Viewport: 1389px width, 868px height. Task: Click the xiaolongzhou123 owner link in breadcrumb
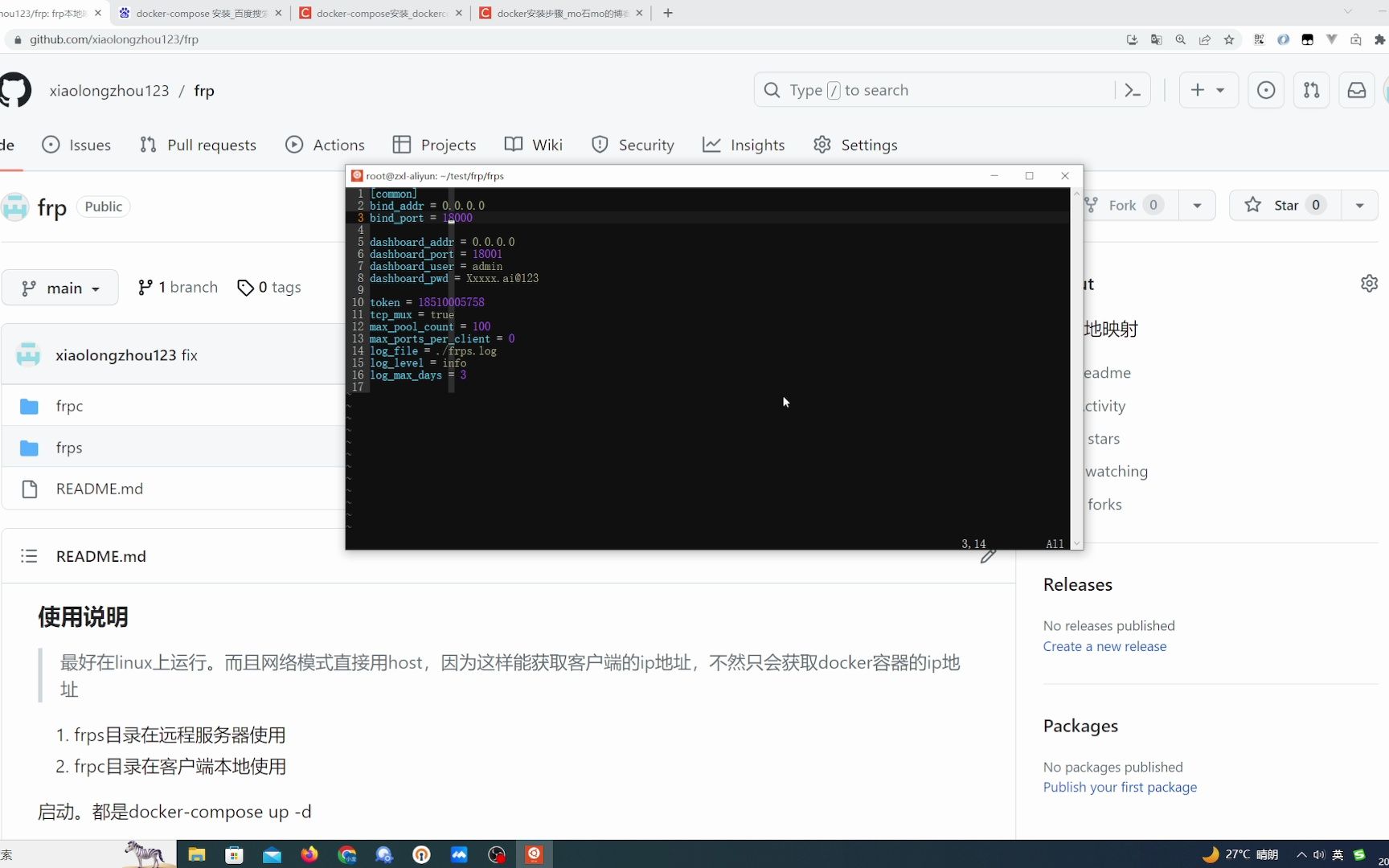coord(109,91)
